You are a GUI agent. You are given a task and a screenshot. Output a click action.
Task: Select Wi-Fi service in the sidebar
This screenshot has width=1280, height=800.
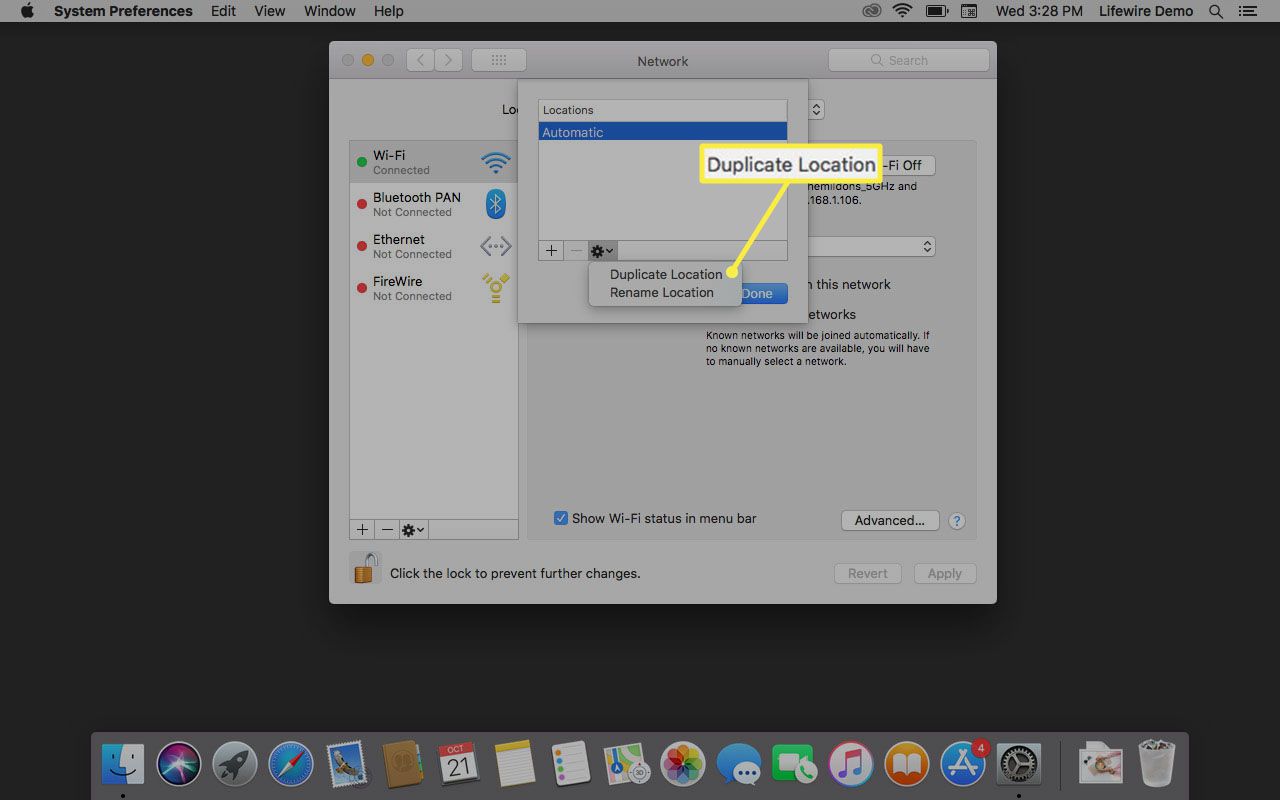(433, 162)
